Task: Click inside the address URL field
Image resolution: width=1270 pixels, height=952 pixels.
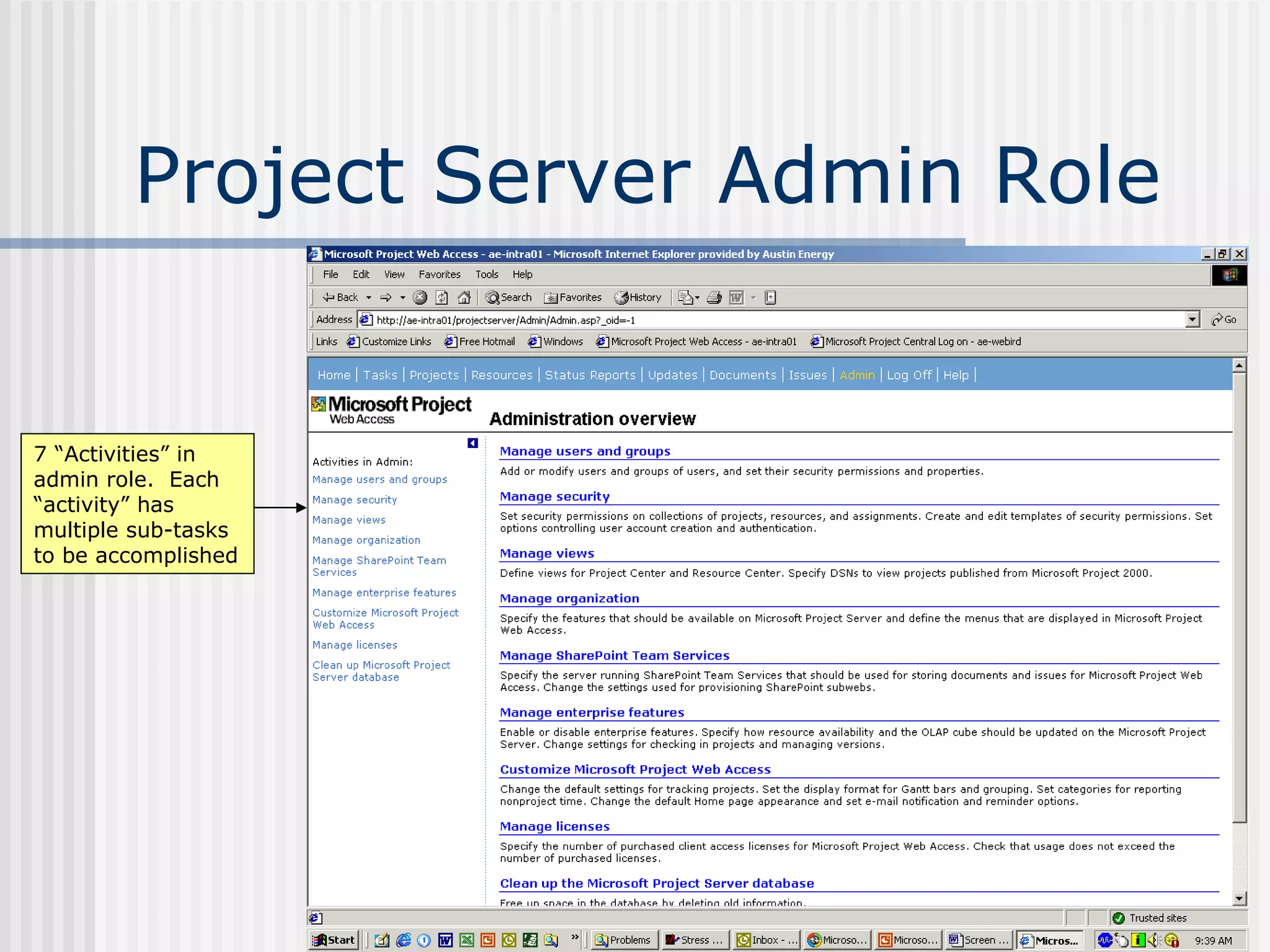Action: click(x=744, y=320)
